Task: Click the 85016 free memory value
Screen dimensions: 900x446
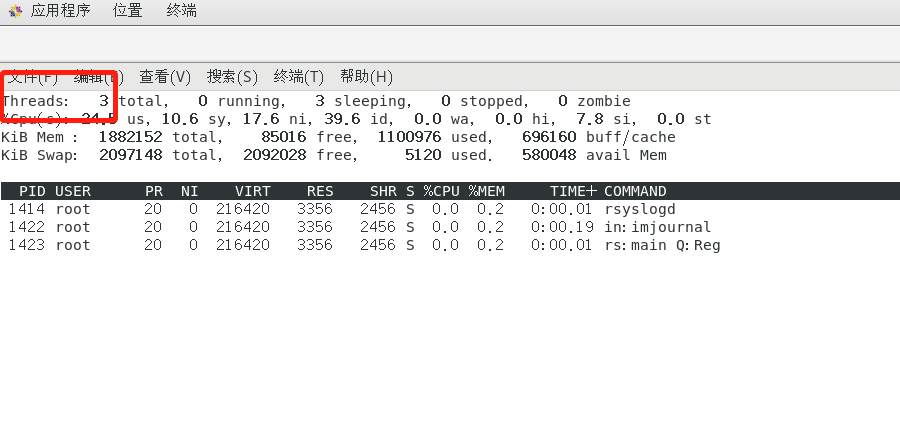Action: pyautogui.click(x=284, y=137)
